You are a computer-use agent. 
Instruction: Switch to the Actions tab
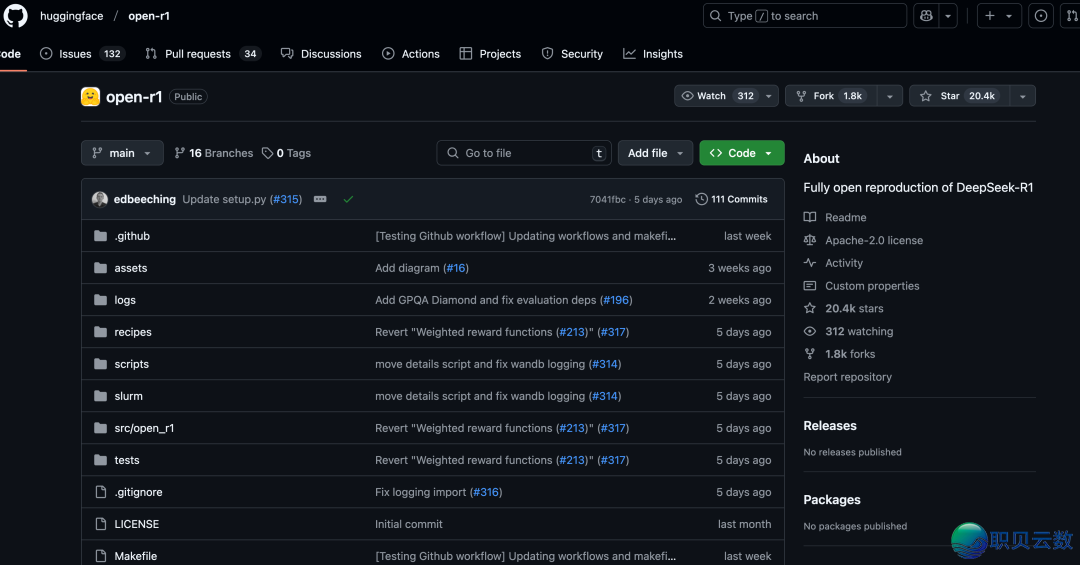(x=411, y=54)
